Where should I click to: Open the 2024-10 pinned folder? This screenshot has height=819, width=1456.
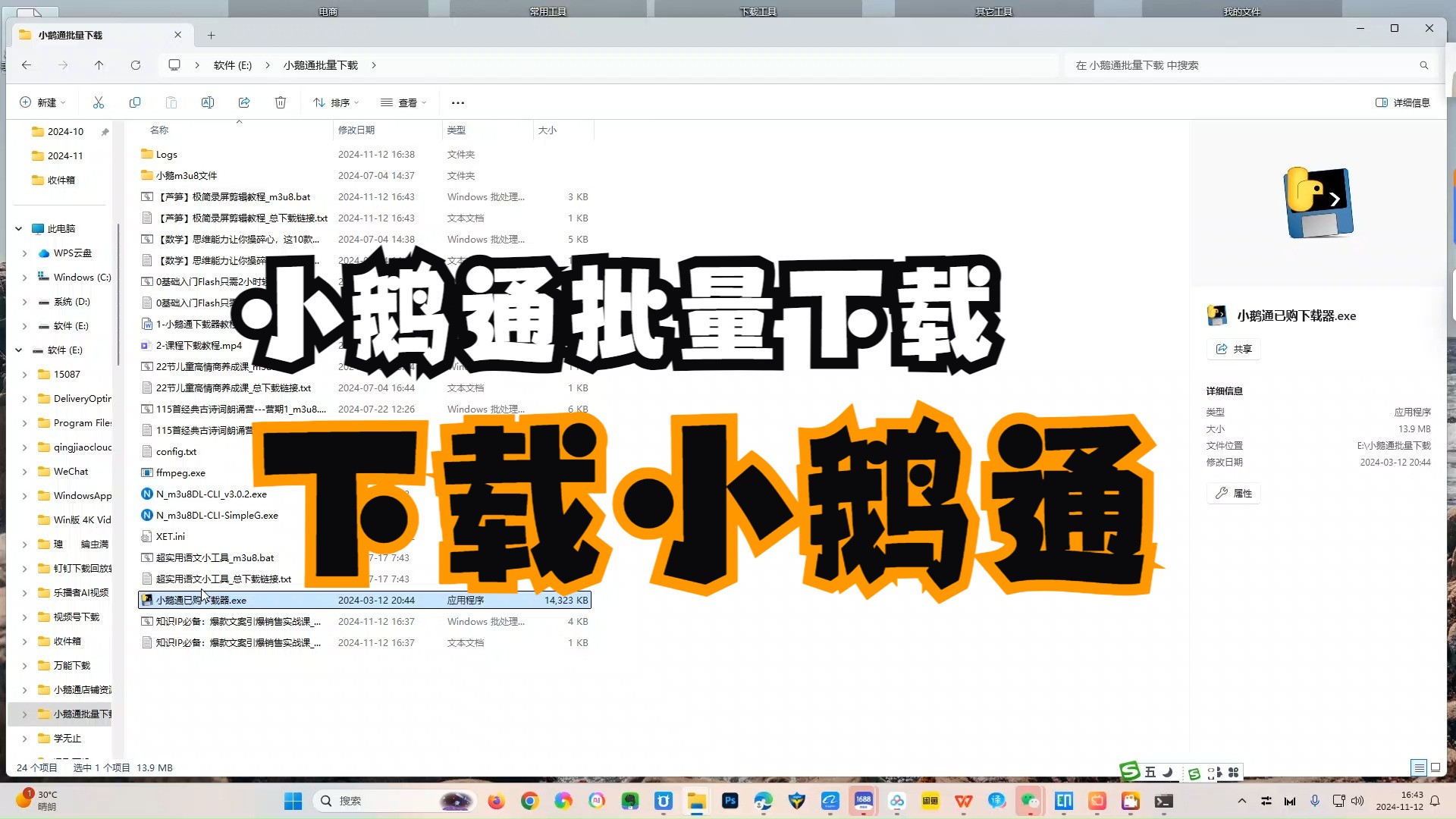65,131
